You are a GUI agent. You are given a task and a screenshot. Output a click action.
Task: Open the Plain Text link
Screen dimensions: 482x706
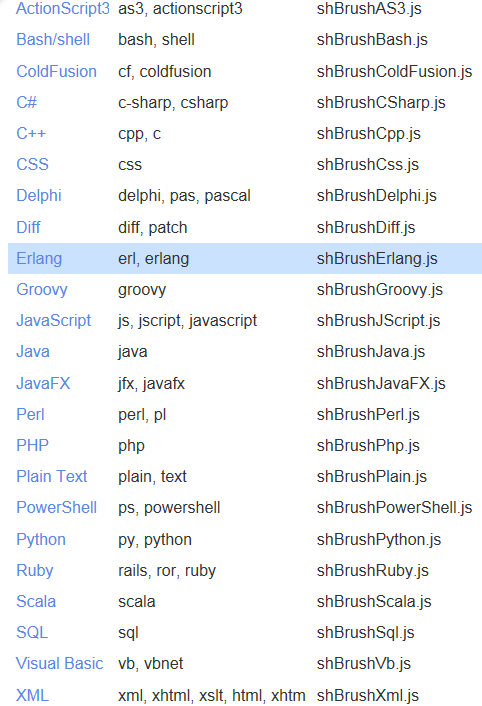52,476
